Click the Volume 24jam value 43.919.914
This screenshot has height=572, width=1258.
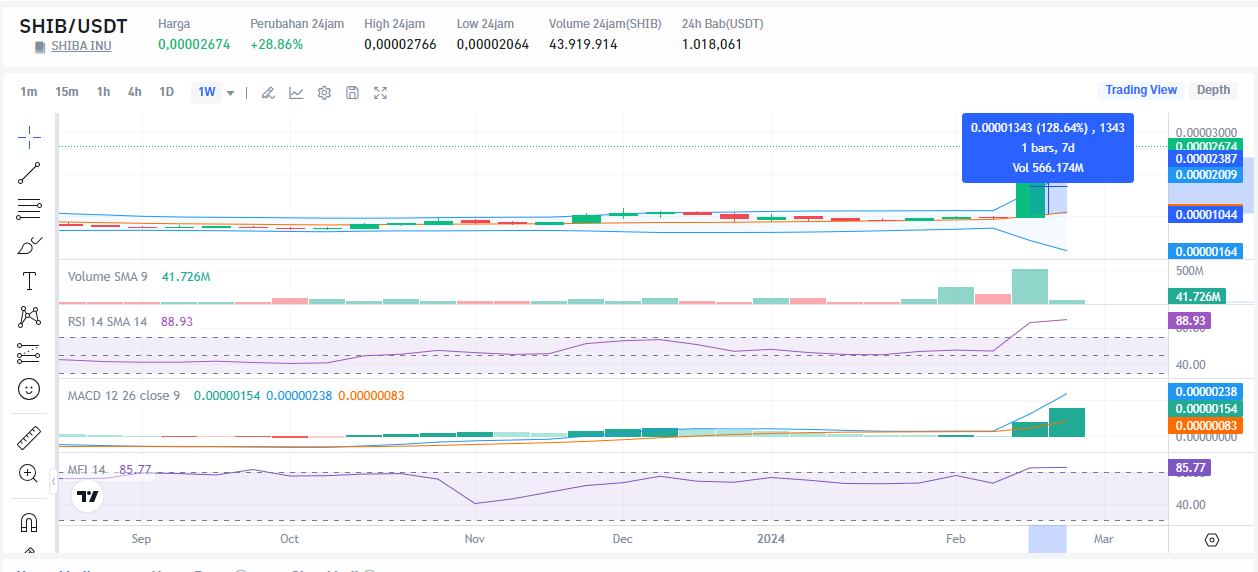(583, 45)
